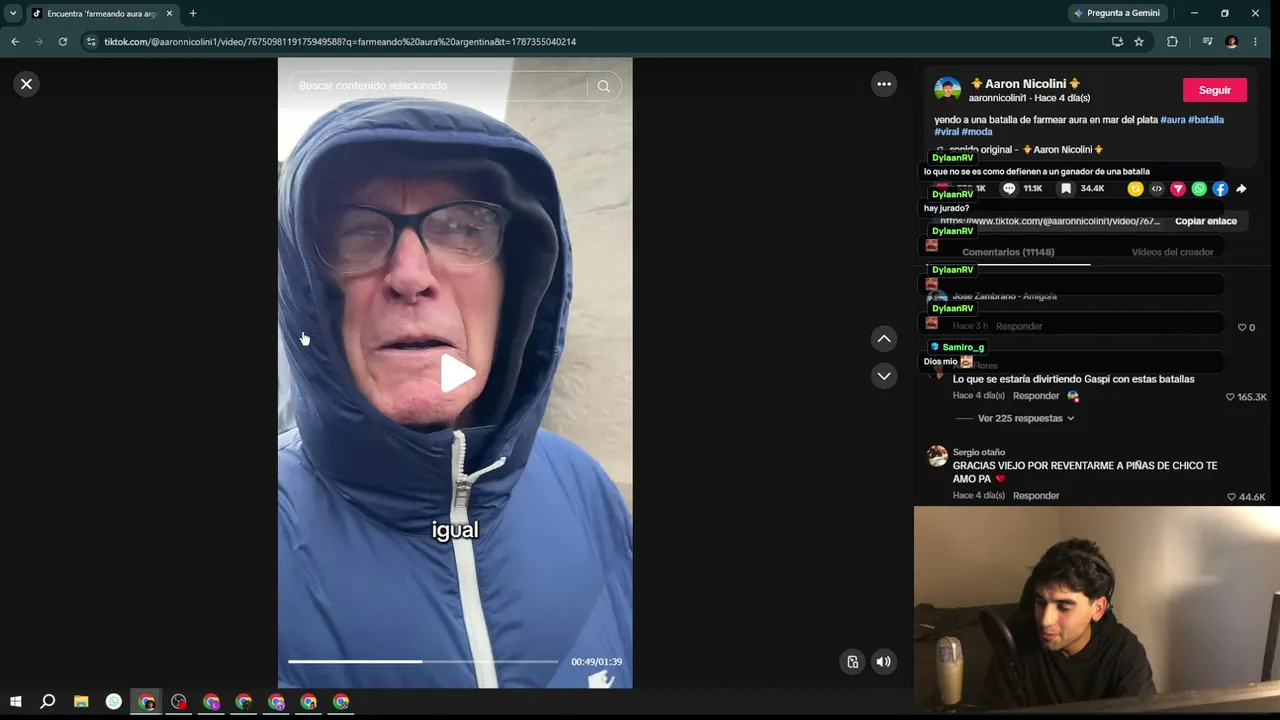1280x720 pixels.
Task: Click the search magnifier in the video
Action: pyautogui.click(x=603, y=86)
